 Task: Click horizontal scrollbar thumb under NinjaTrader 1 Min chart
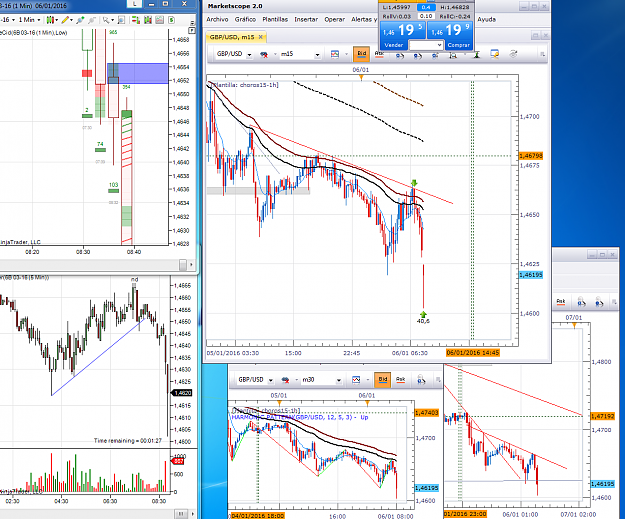(183, 265)
